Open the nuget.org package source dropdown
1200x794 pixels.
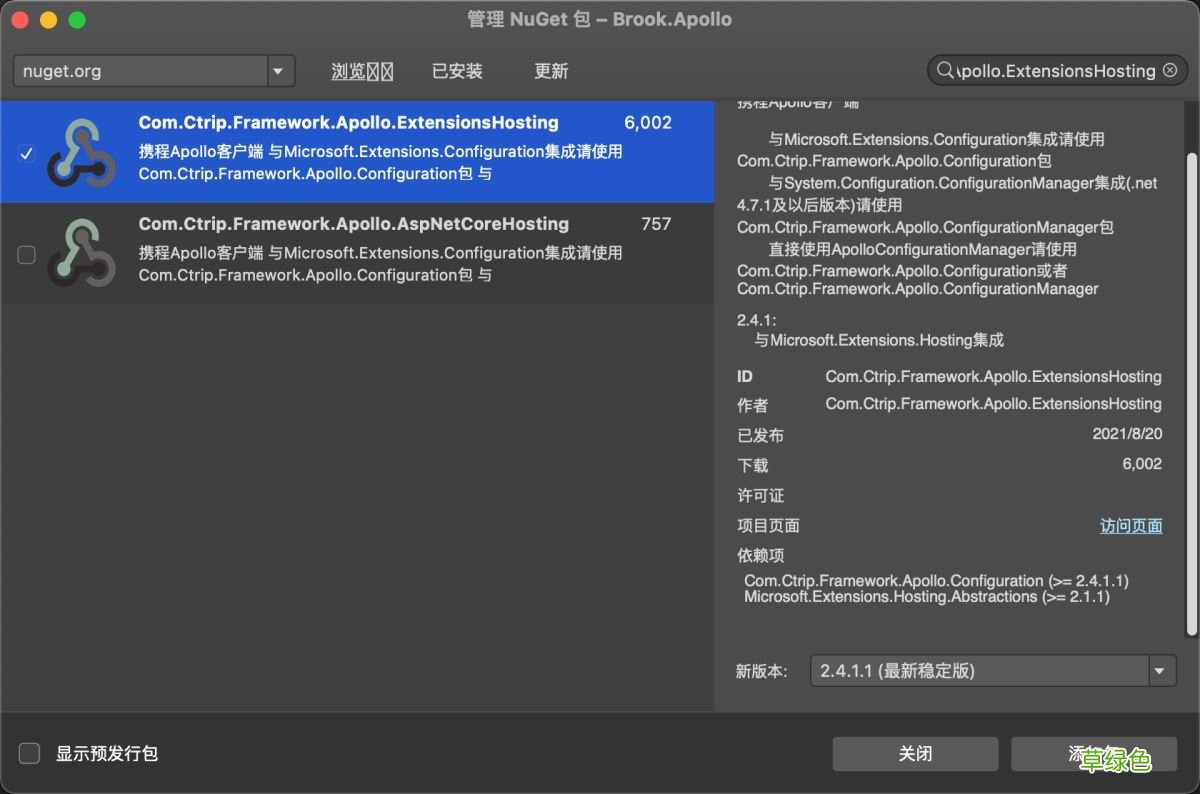[281, 70]
